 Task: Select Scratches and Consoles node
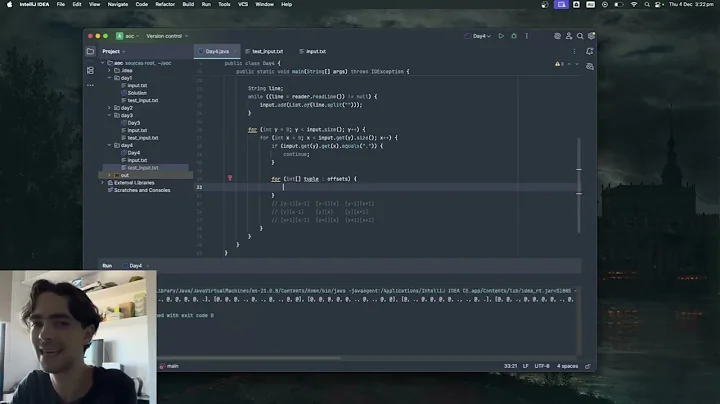[x=142, y=190]
